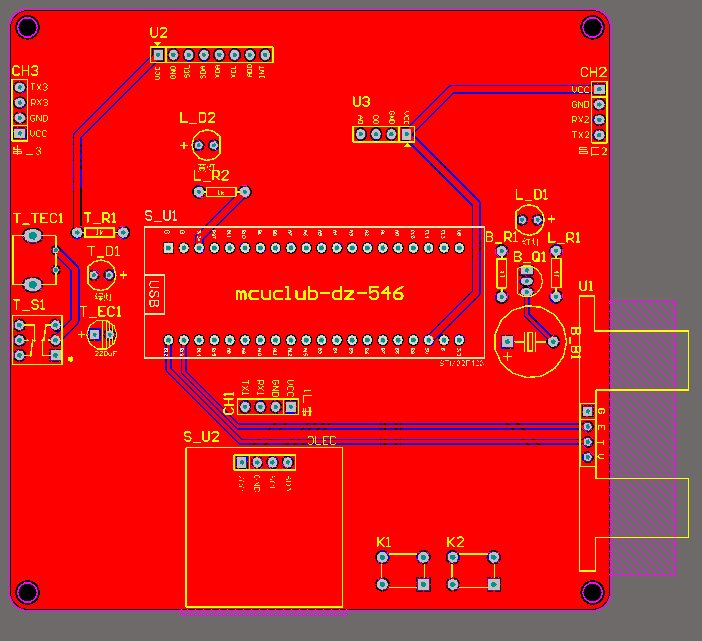Click the mcuclub-dz-546 silkscreen text
This screenshot has height=641, width=702.
(x=320, y=294)
